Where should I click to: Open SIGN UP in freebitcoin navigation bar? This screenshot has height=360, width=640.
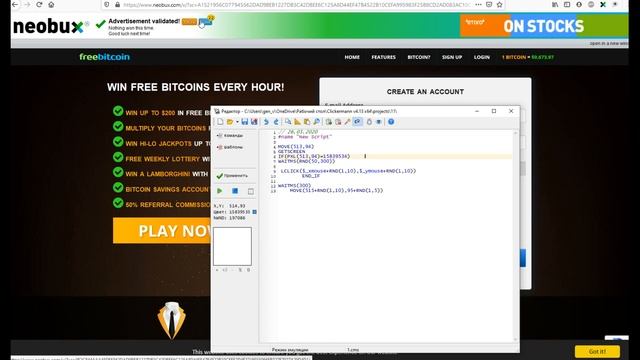[452, 57]
